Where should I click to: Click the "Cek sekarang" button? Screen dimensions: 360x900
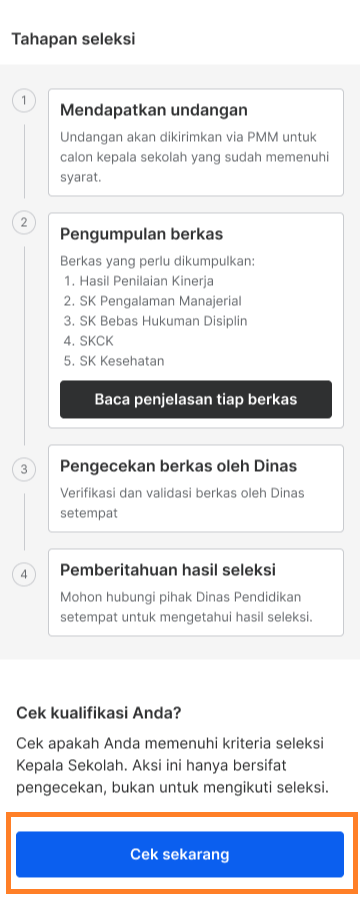pyautogui.click(x=180, y=854)
